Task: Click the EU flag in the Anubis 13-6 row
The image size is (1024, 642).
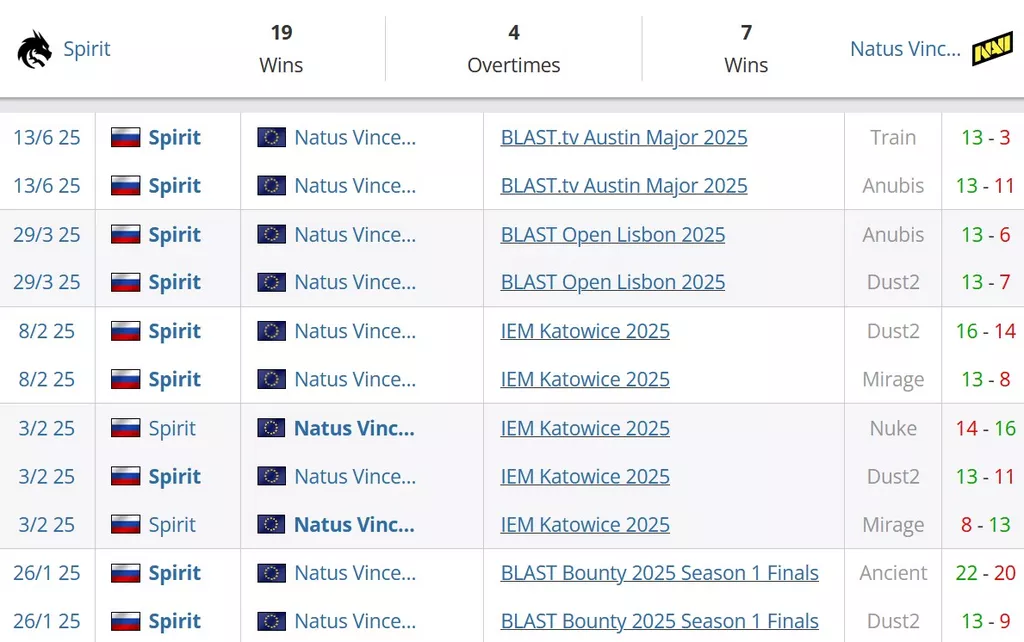Action: point(271,234)
